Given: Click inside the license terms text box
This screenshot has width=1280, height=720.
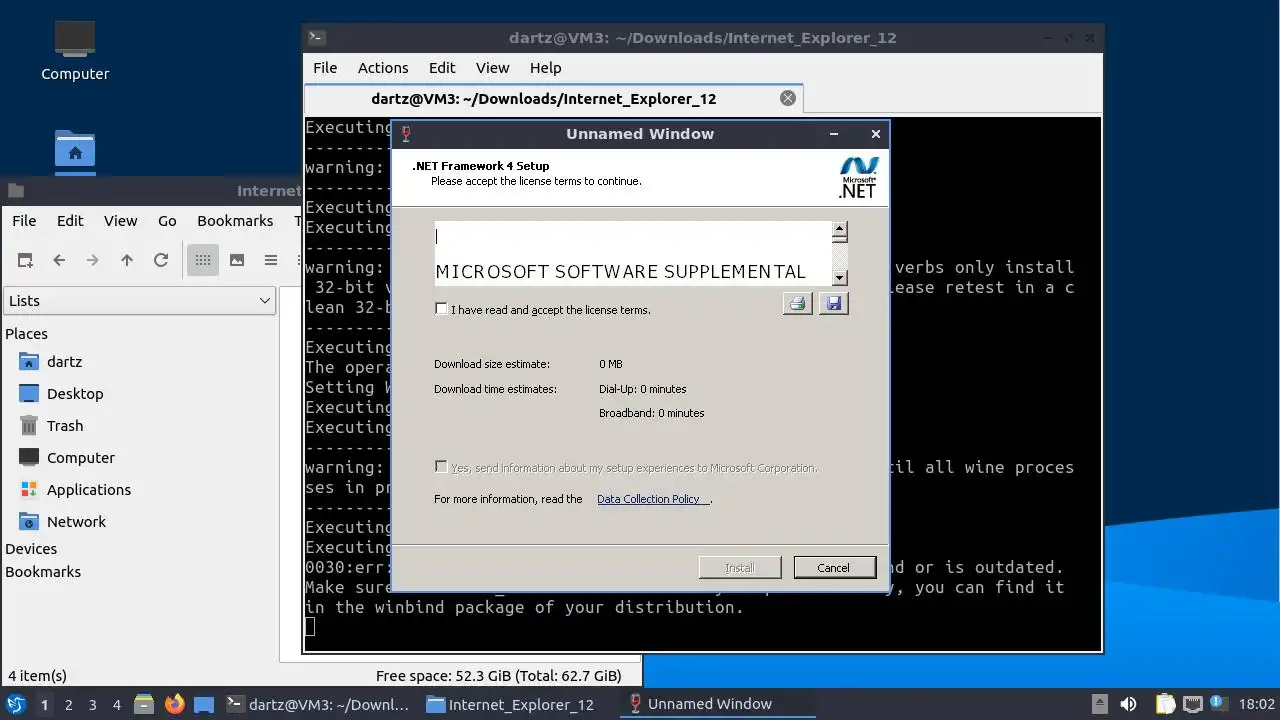Looking at the screenshot, I should point(633,254).
